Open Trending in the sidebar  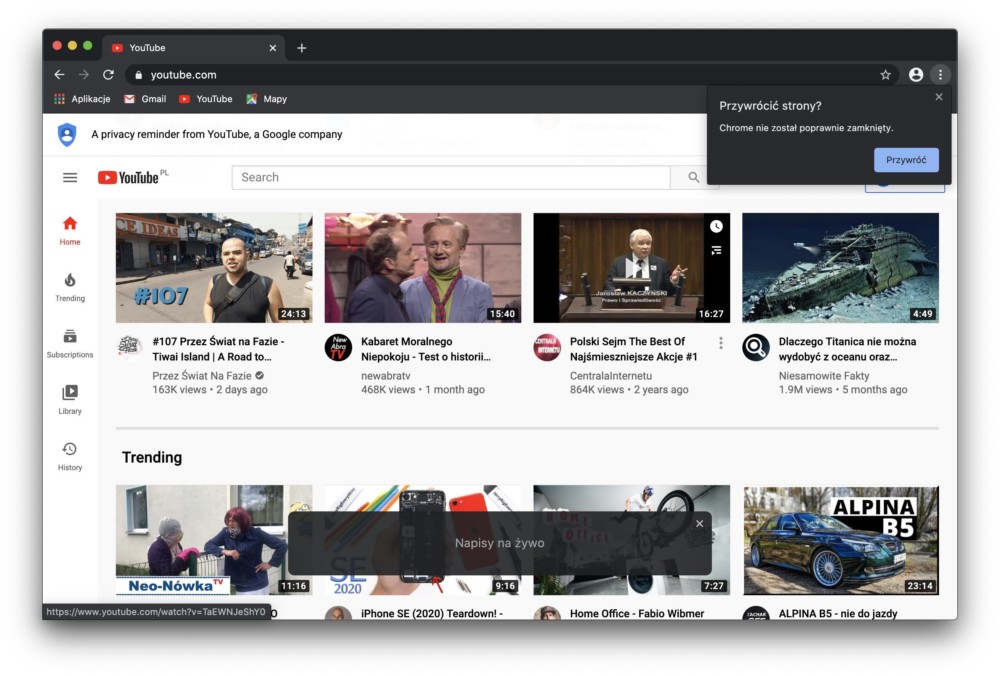[x=70, y=287]
